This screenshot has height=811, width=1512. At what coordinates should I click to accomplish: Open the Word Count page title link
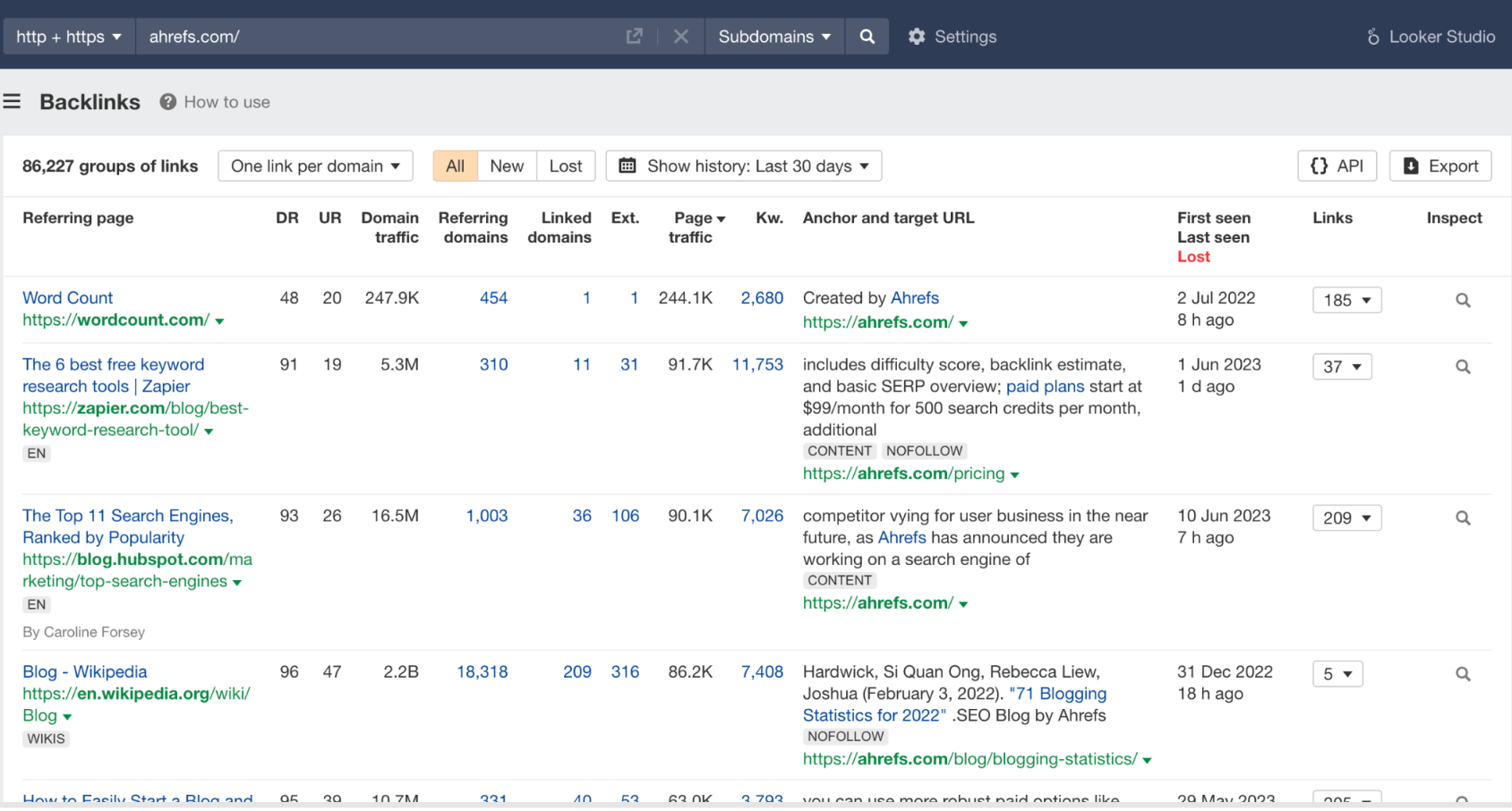(68, 298)
